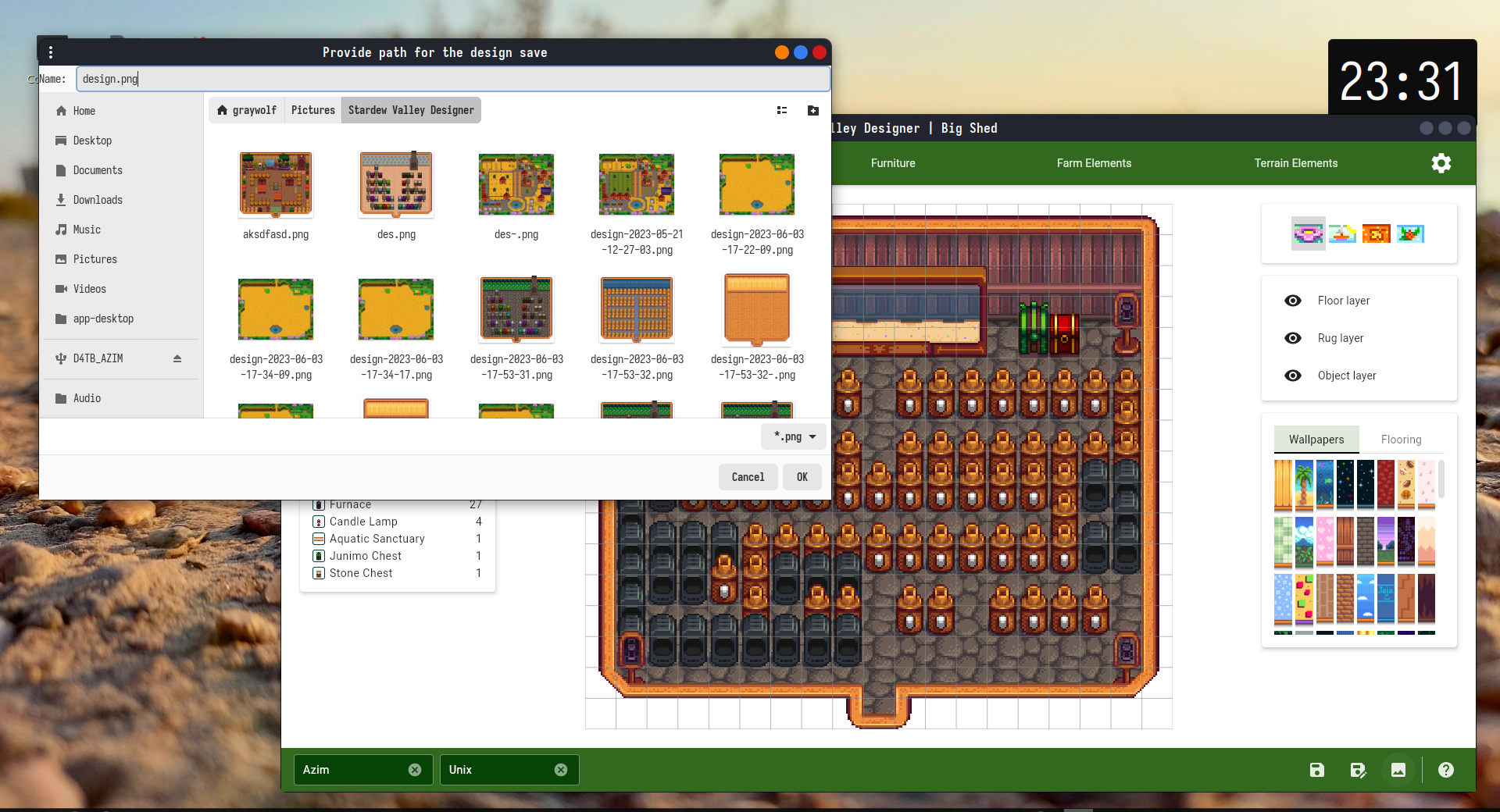
Task: Cancel the design save dialog
Action: coord(748,477)
